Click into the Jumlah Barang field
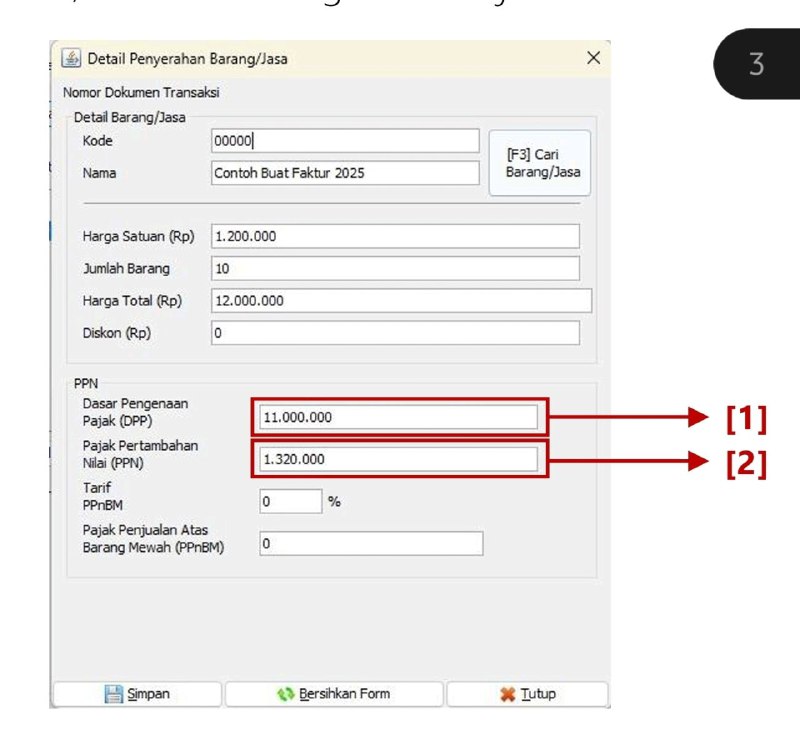Screen dimensions: 800x753 click(395, 269)
